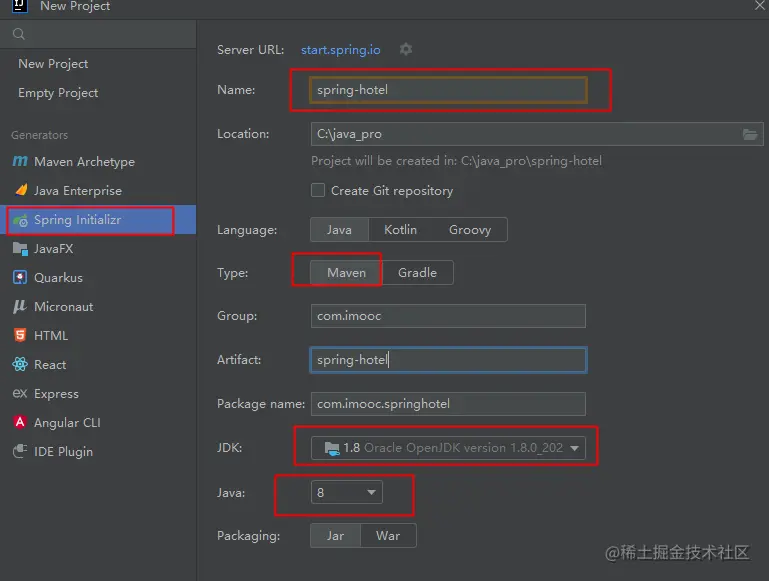Viewport: 769px width, 581px height.
Task: Select Empty Project in sidebar
Action: pyautogui.click(x=58, y=93)
